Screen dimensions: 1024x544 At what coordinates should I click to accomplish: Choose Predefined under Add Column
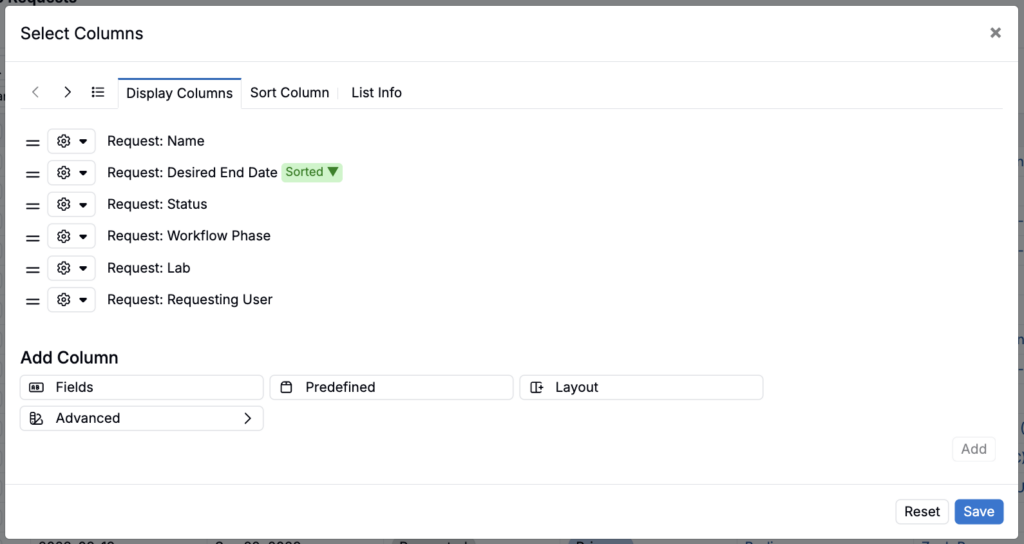[391, 387]
